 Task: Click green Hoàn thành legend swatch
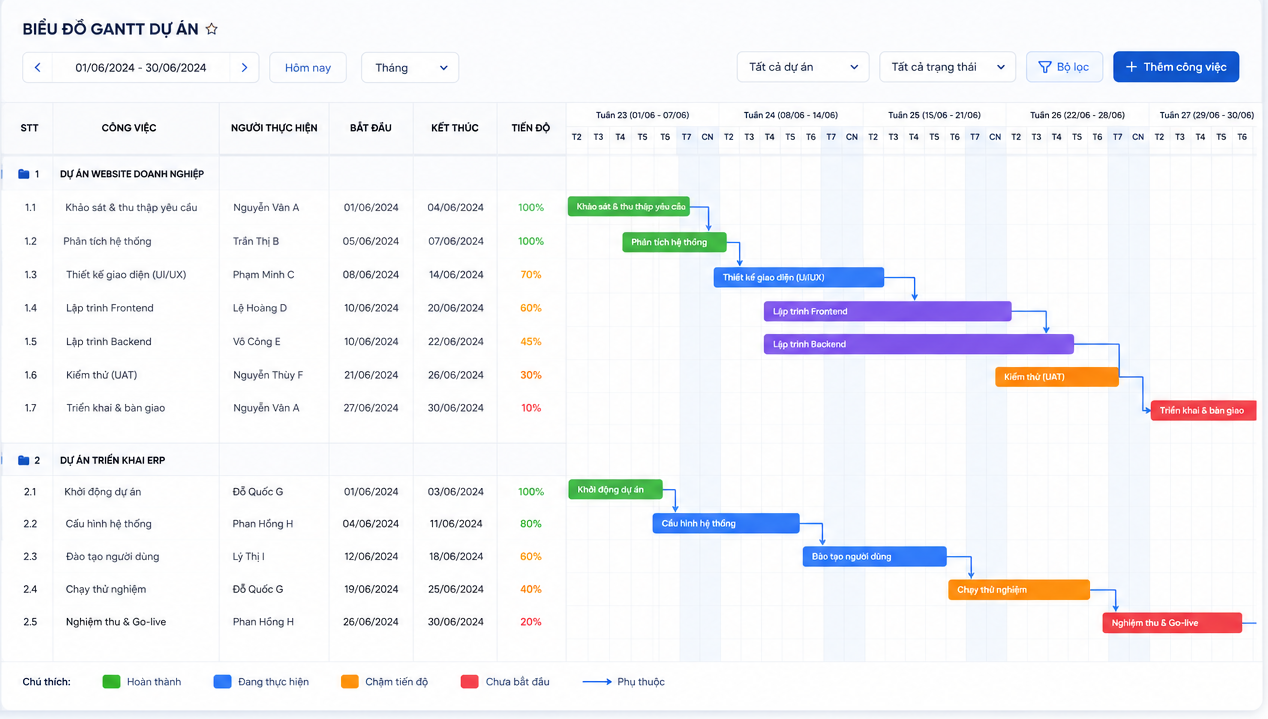(111, 682)
